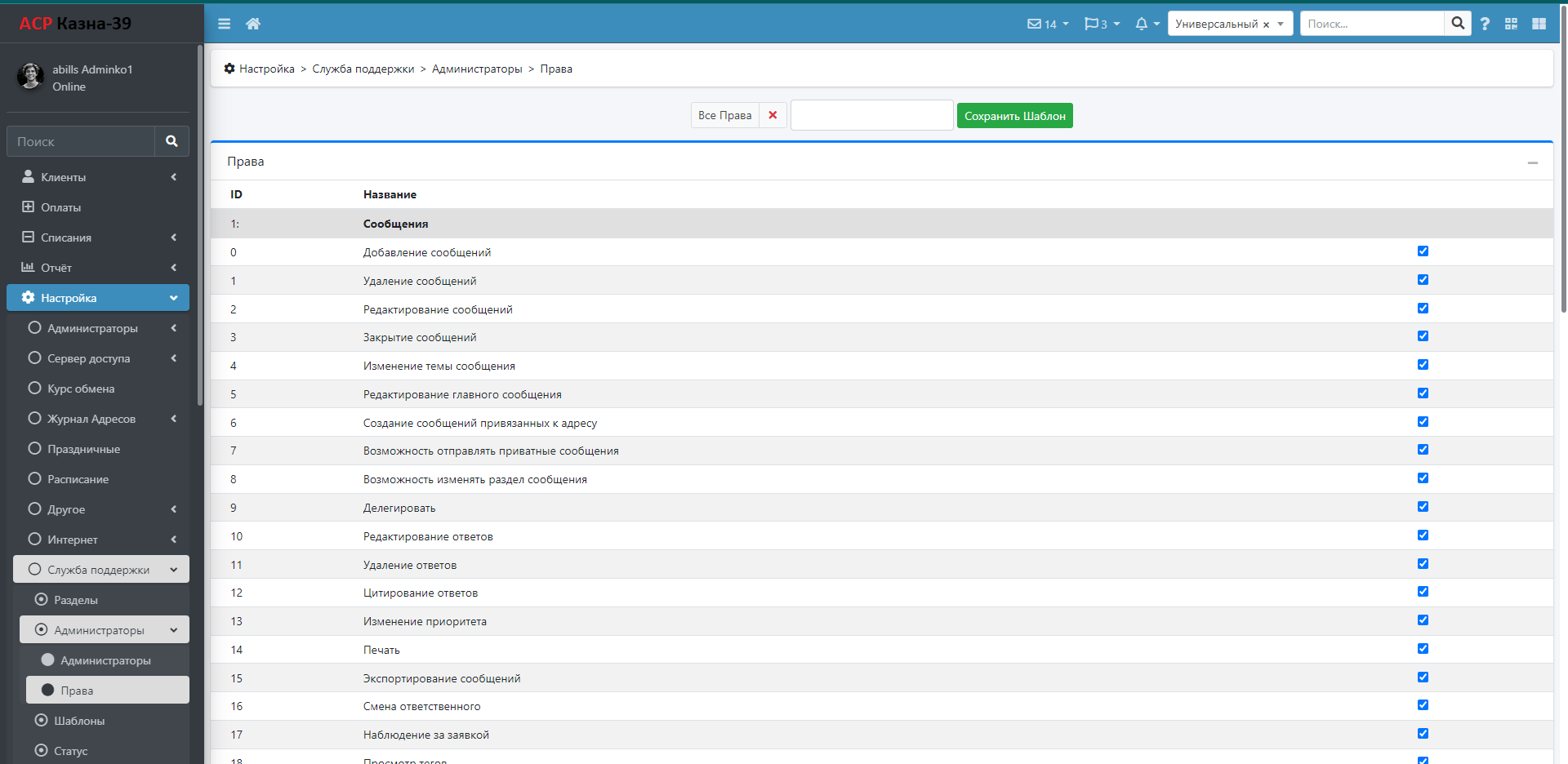Click the Все Права button
This screenshot has height=764, width=1568.
[724, 115]
